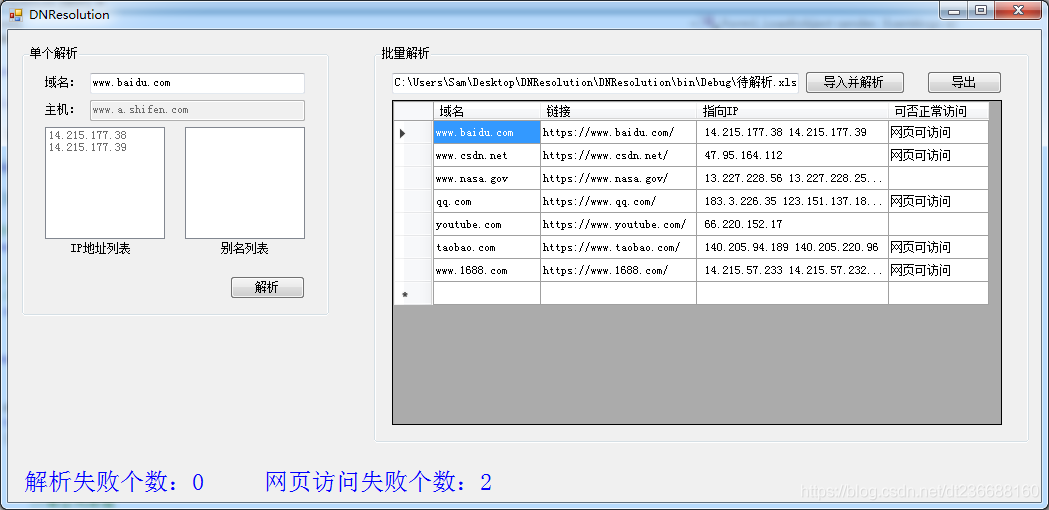The height and width of the screenshot is (510, 1049).
Task: Click the https://www.taobao.com/ link cell
Action: (618, 248)
